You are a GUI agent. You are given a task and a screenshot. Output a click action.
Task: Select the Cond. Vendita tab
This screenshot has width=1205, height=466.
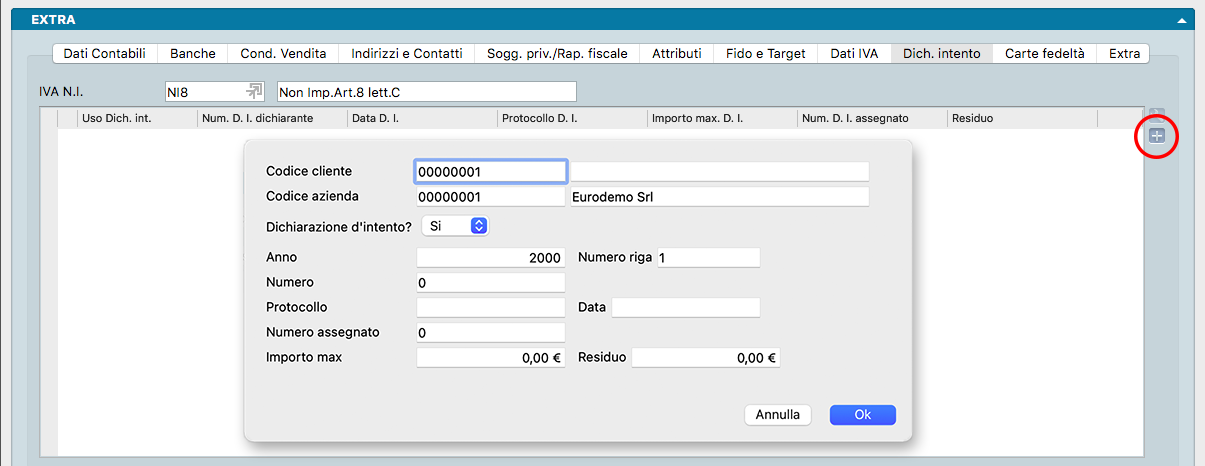tap(283, 54)
